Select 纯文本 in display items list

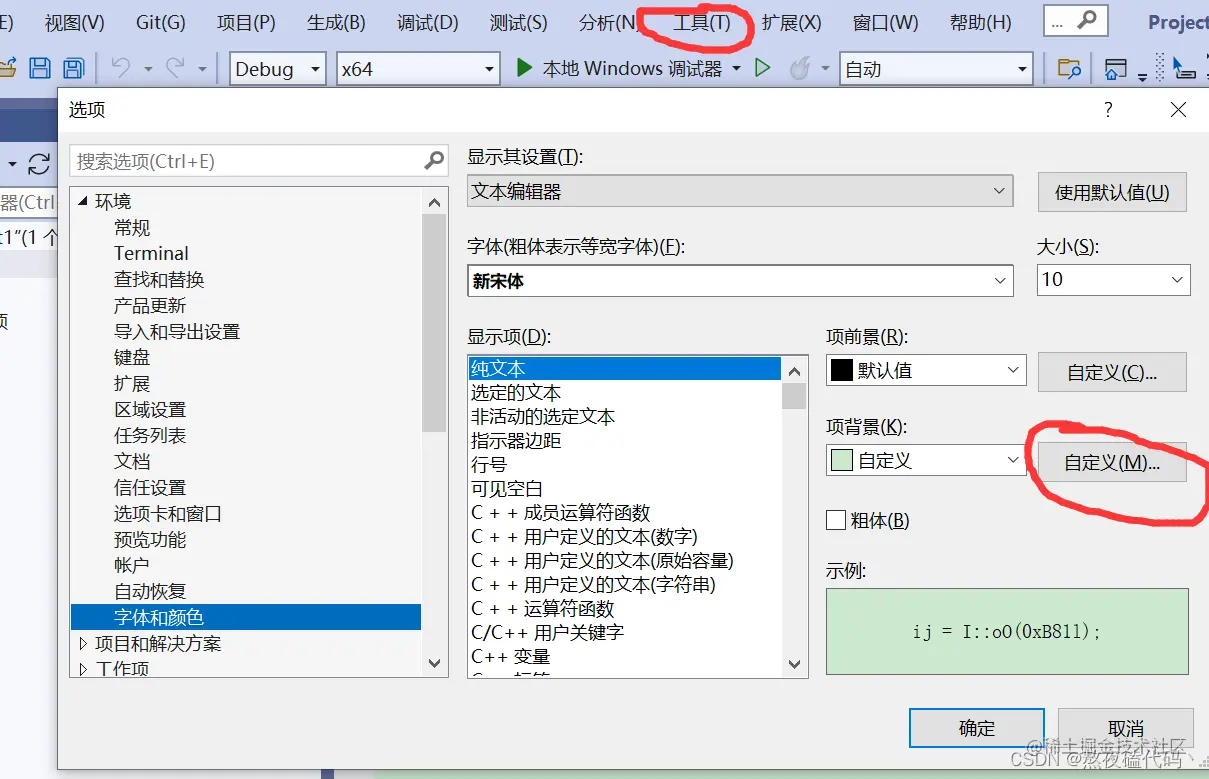coord(624,368)
